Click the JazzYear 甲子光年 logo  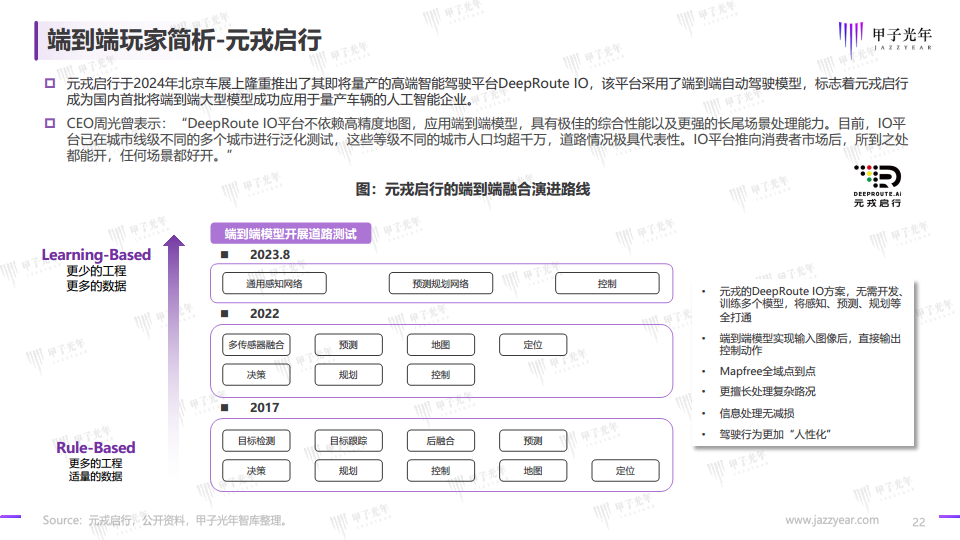pyautogui.click(x=885, y=38)
